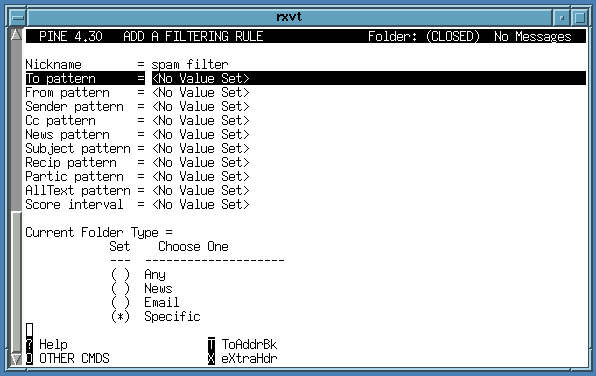Select the From pattern value field
Viewport: 596px width, 376px height.
[200, 92]
